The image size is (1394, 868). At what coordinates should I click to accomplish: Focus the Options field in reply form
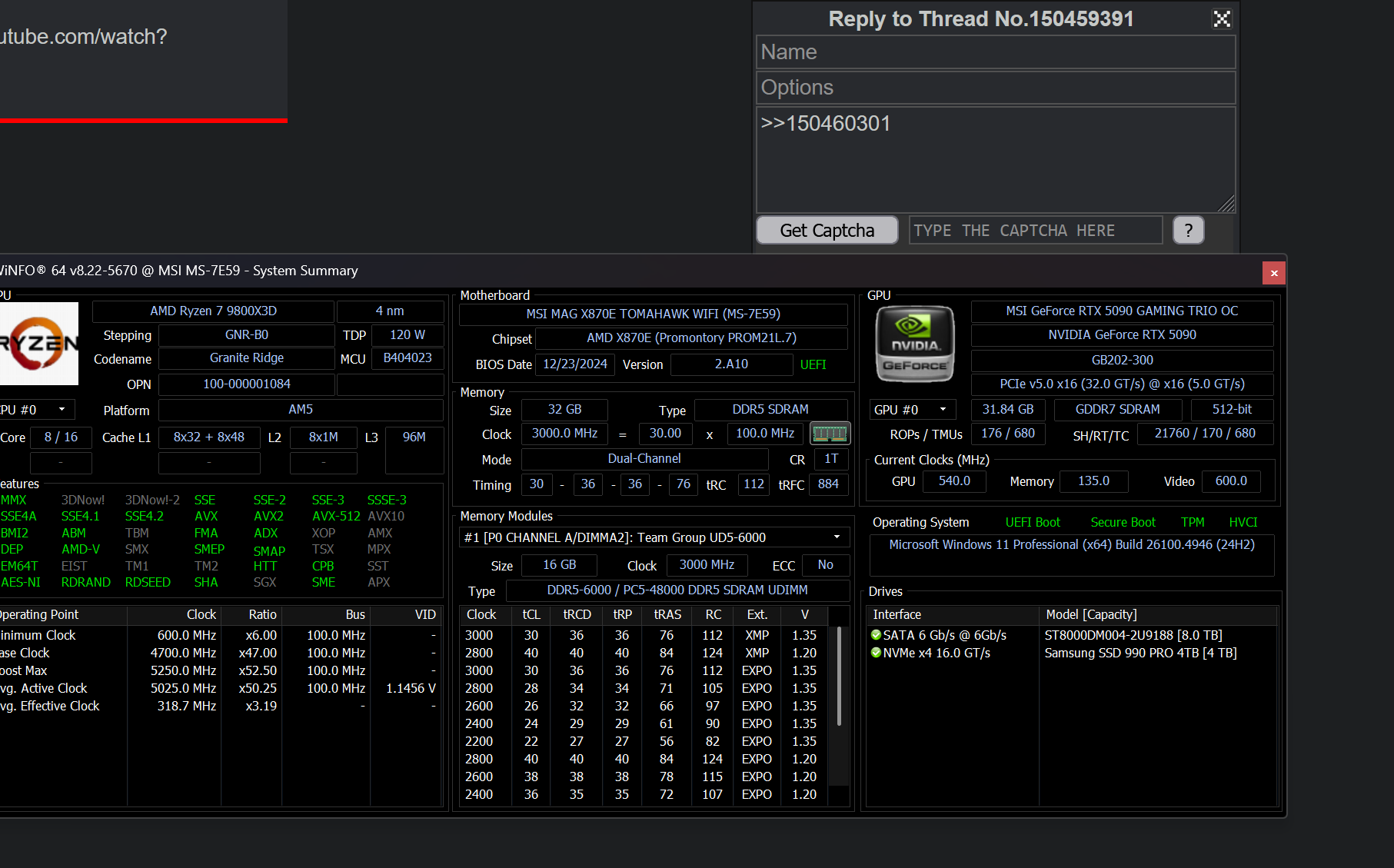996,88
